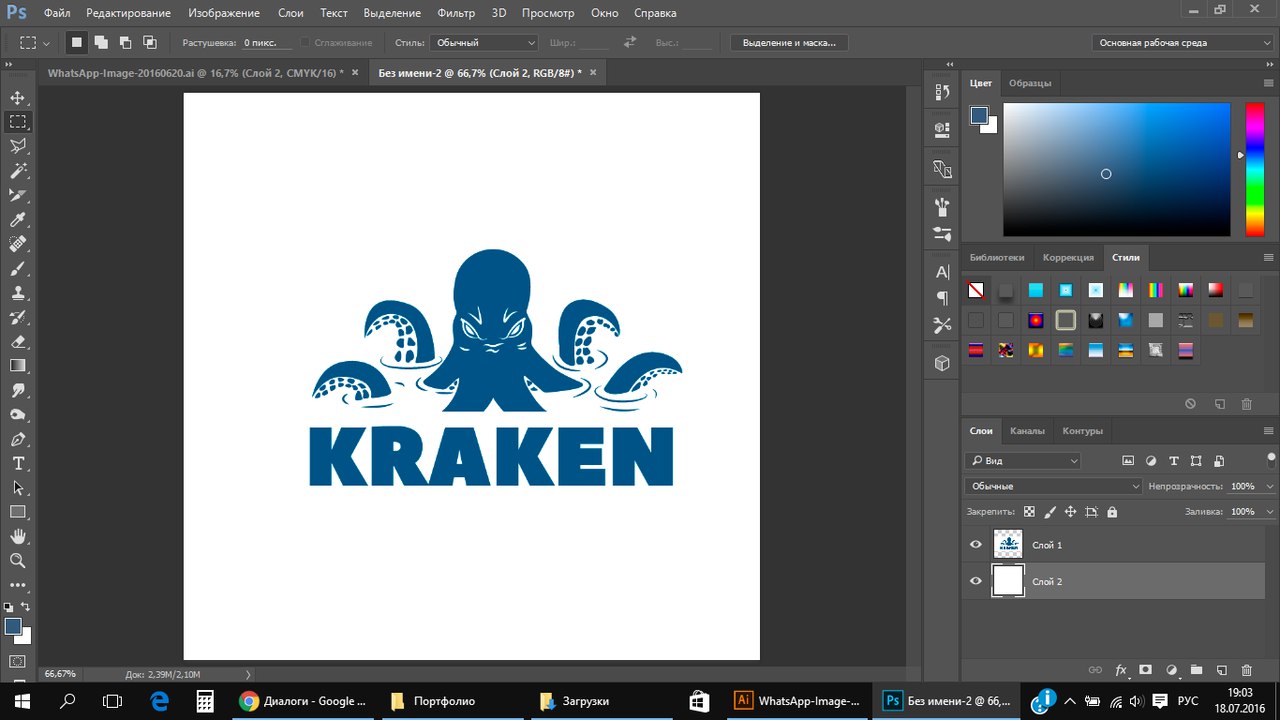Open the Adobe Illustrator taskbar window
The height and width of the screenshot is (720, 1280).
point(796,701)
